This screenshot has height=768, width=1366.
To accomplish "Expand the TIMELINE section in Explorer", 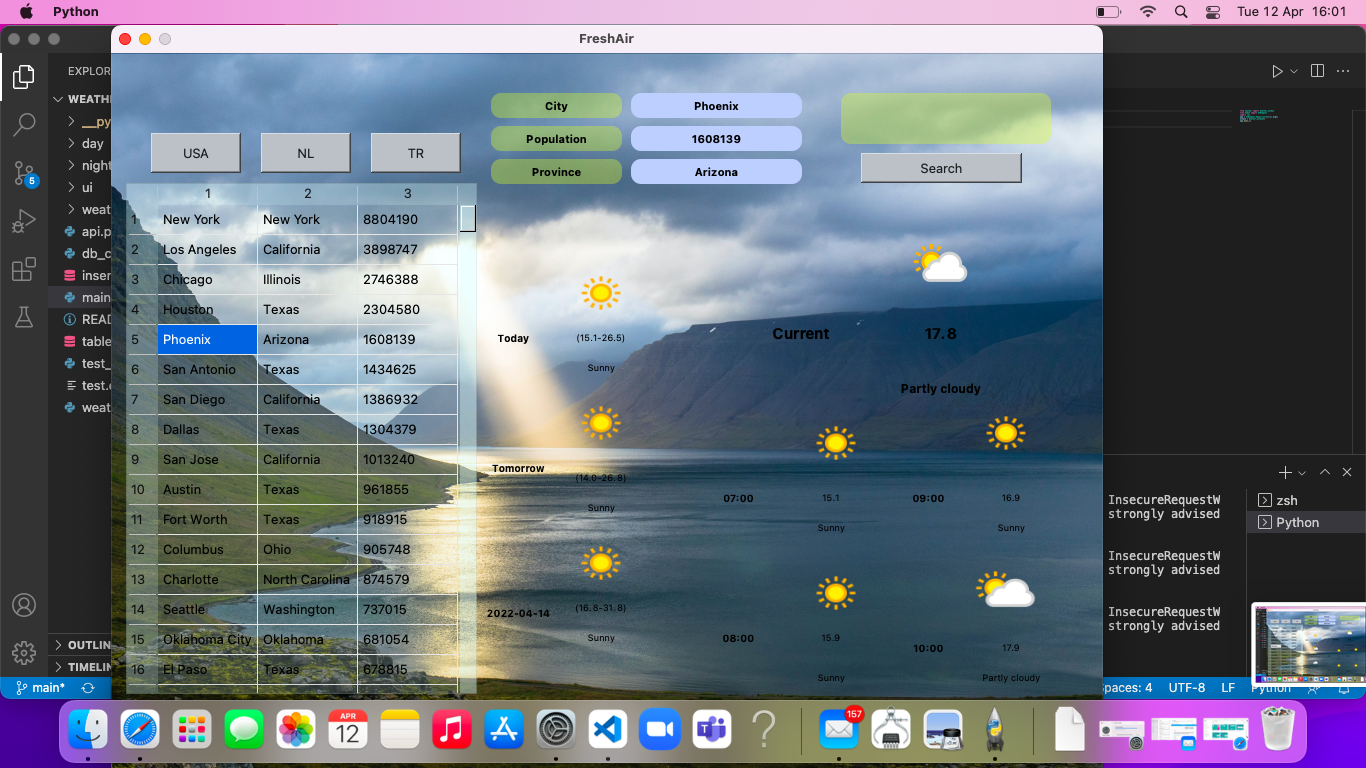I will click(82, 667).
